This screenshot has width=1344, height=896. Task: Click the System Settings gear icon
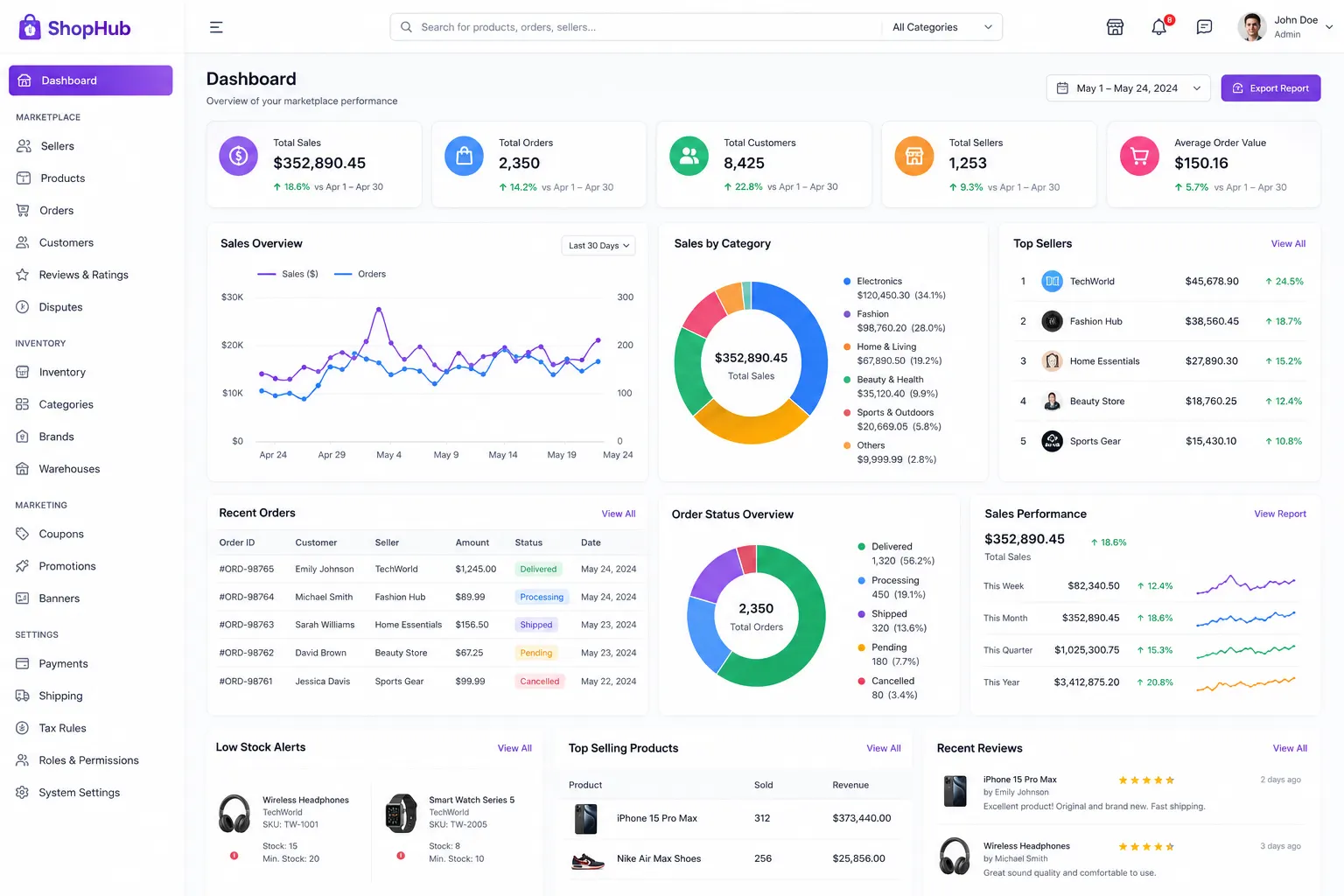click(23, 792)
